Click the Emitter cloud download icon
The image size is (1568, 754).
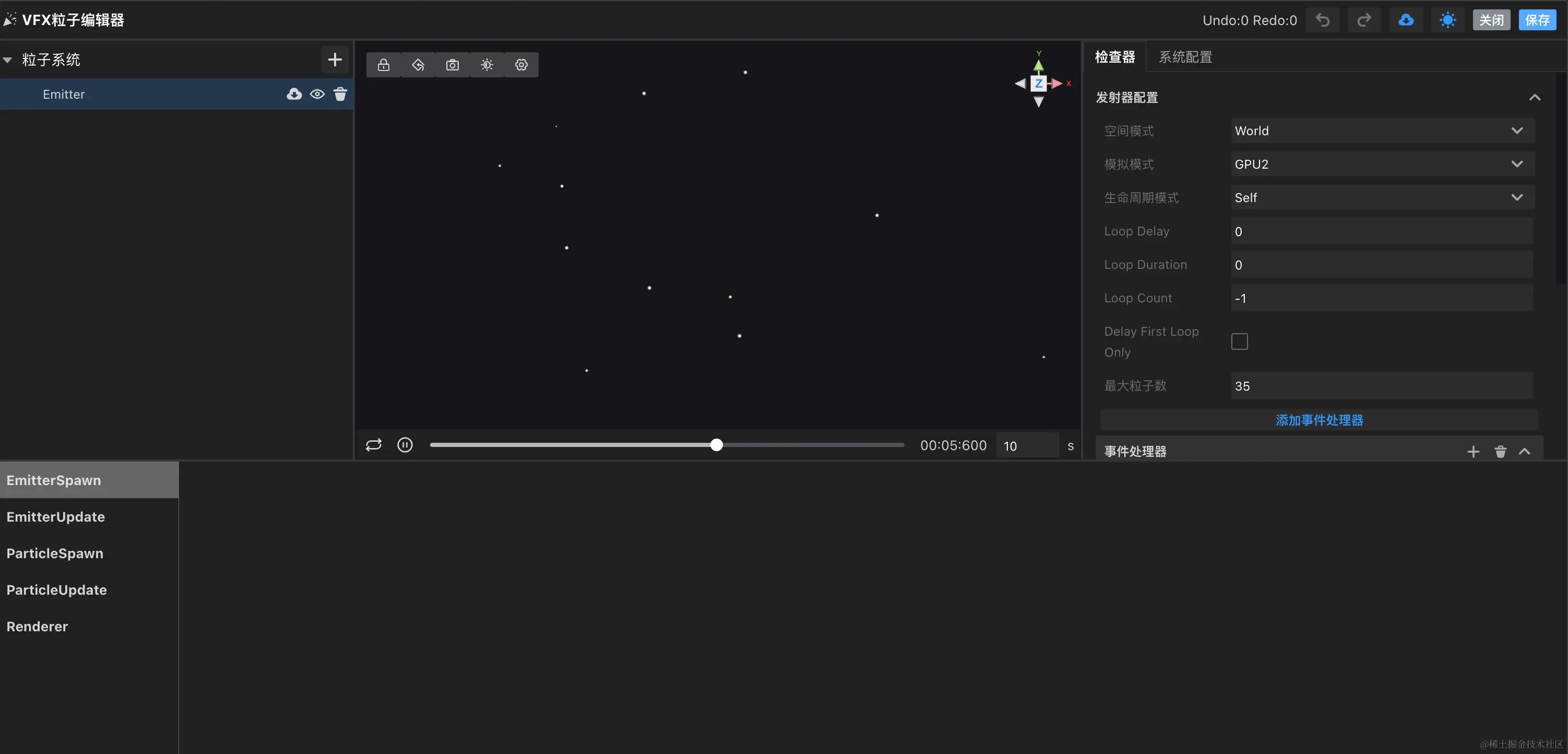[x=294, y=94]
